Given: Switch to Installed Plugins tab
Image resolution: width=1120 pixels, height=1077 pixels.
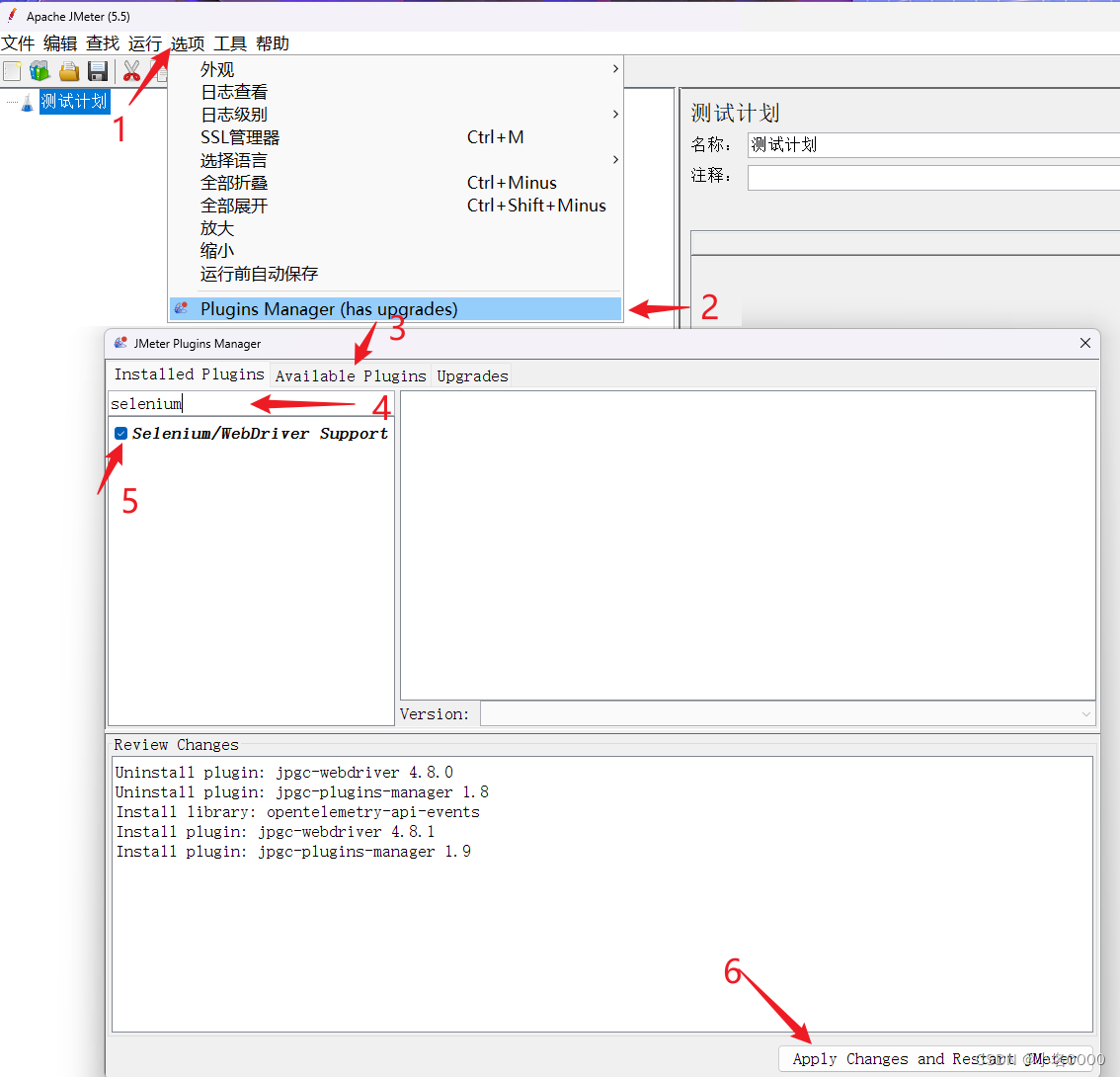Looking at the screenshot, I should 190,374.
